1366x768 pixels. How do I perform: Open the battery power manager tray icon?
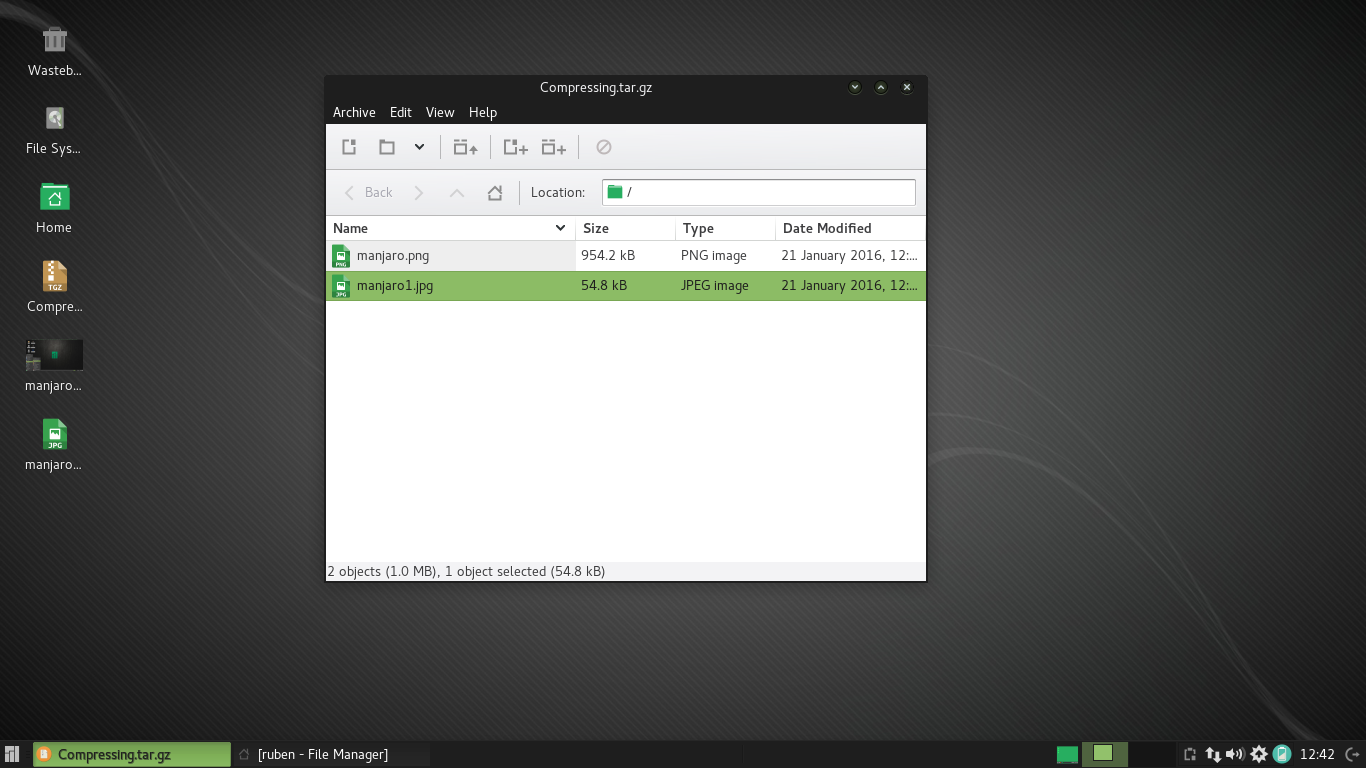click(1281, 754)
